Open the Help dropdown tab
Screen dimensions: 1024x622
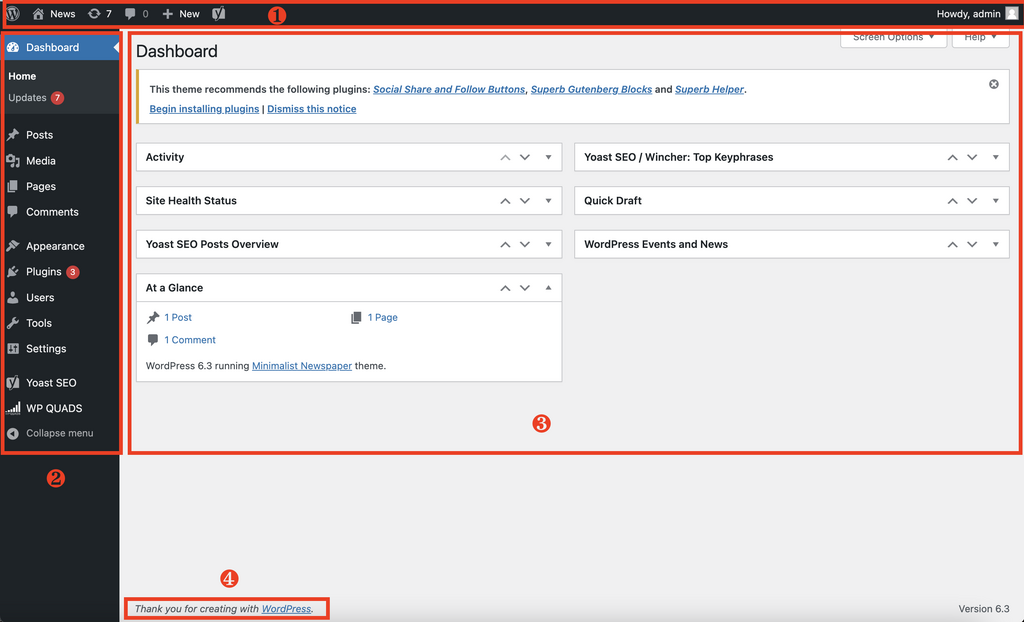point(980,37)
